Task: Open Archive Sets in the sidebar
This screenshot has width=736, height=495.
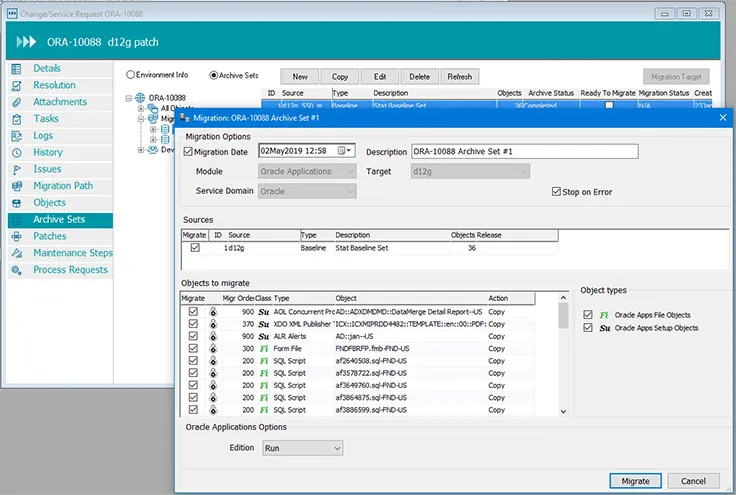Action: pos(59,220)
